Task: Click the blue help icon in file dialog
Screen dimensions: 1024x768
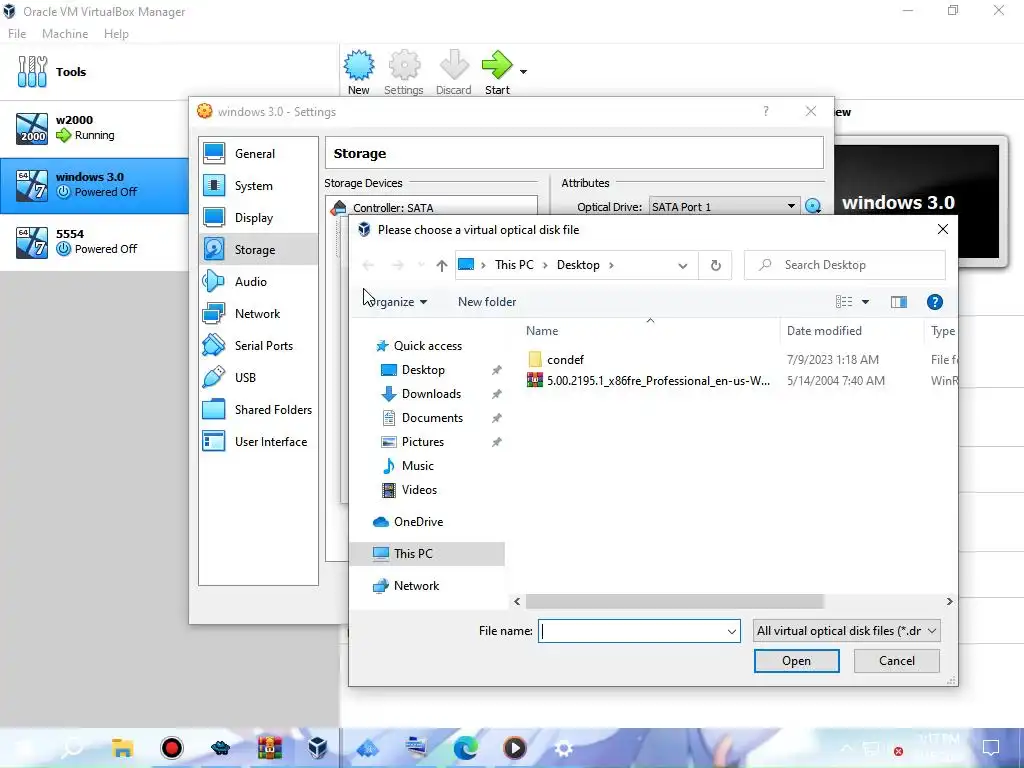Action: click(935, 302)
